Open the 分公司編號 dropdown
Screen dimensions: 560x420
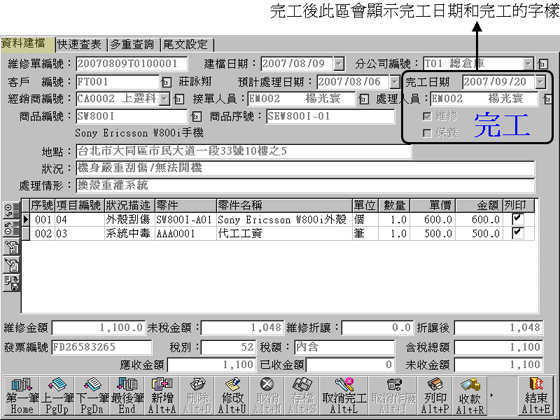528,64
